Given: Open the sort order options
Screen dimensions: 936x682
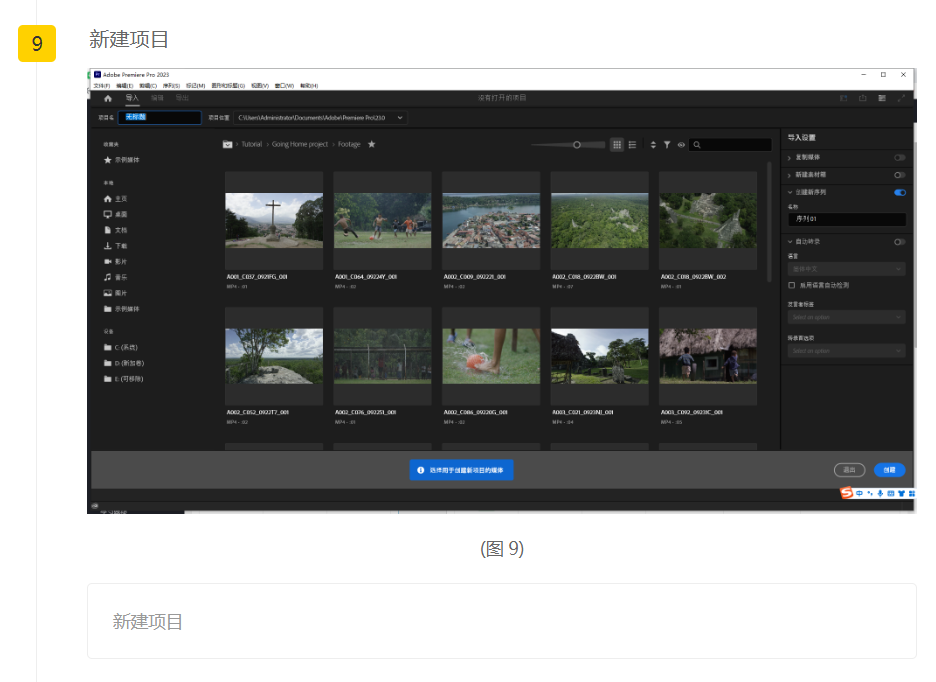Looking at the screenshot, I should [653, 145].
